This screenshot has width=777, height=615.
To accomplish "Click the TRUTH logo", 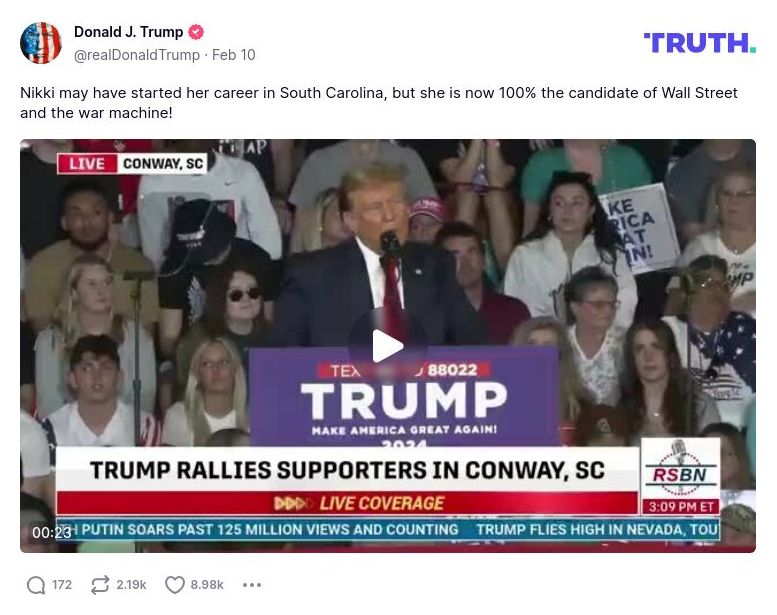I will point(700,43).
